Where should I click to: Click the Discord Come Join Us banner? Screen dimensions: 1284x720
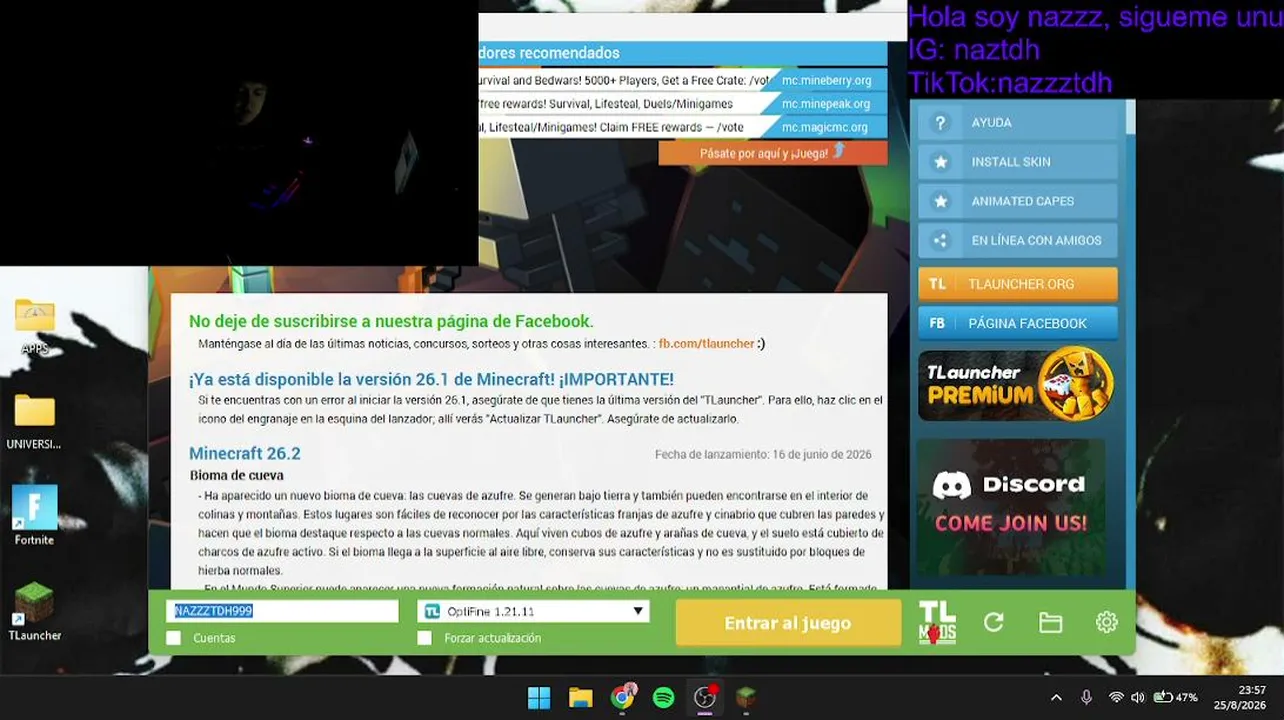(1011, 508)
